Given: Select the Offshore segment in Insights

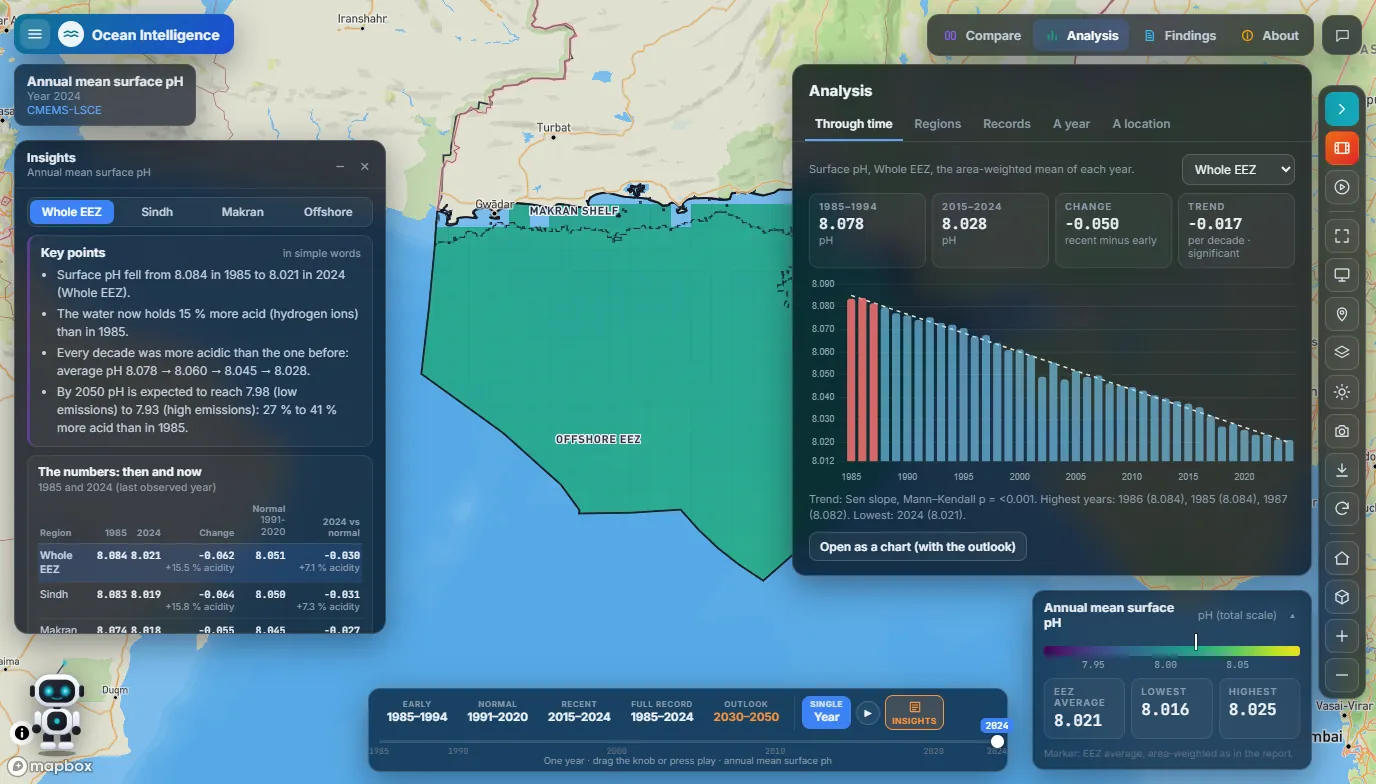Looking at the screenshot, I should click(x=328, y=212).
